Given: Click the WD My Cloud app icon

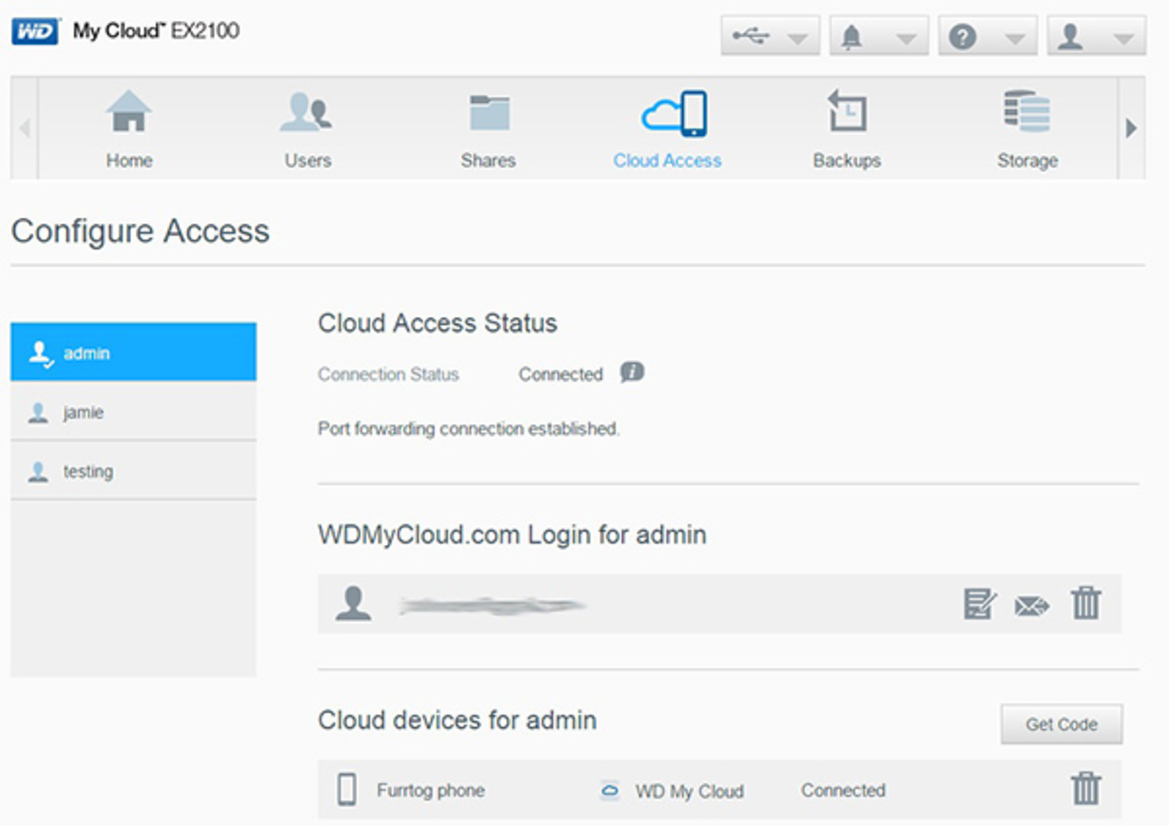Looking at the screenshot, I should (610, 790).
